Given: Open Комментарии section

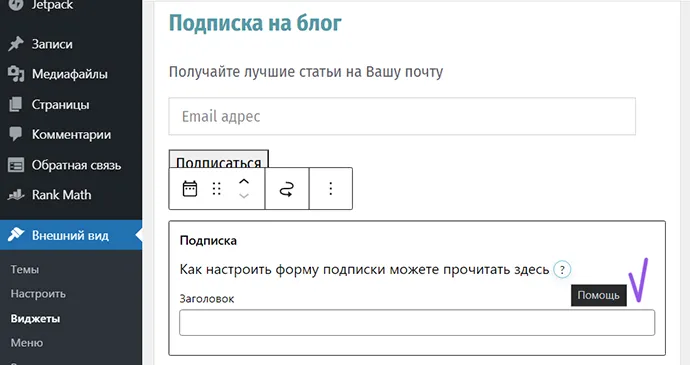Looking at the screenshot, I should pyautogui.click(x=71, y=134).
